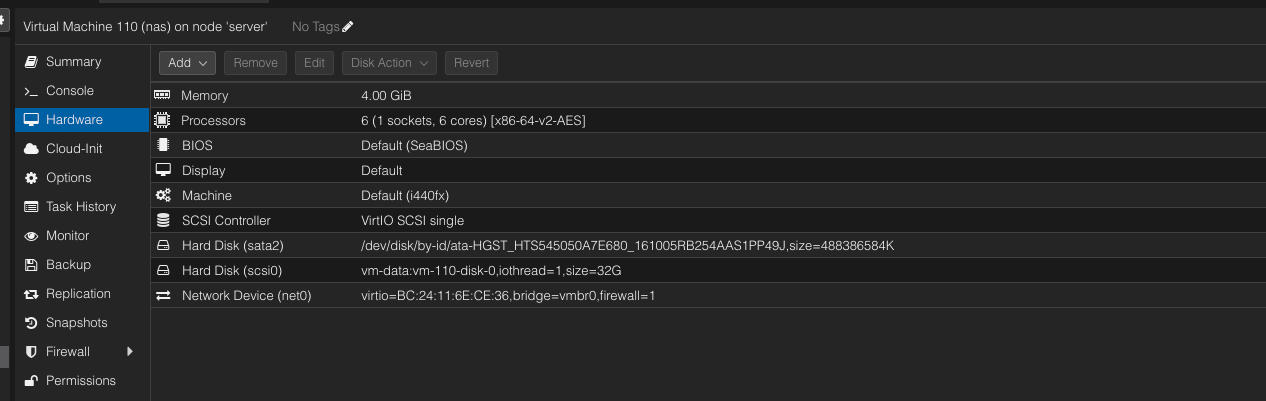Click the Edit button in toolbar
Screen dimensions: 1266x401
coord(314,63)
